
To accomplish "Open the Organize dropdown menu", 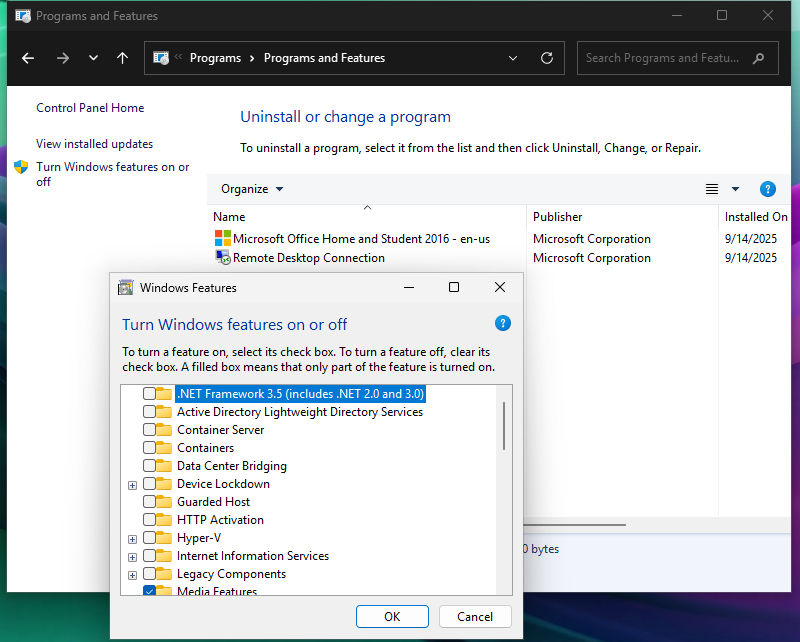I will tap(252, 189).
